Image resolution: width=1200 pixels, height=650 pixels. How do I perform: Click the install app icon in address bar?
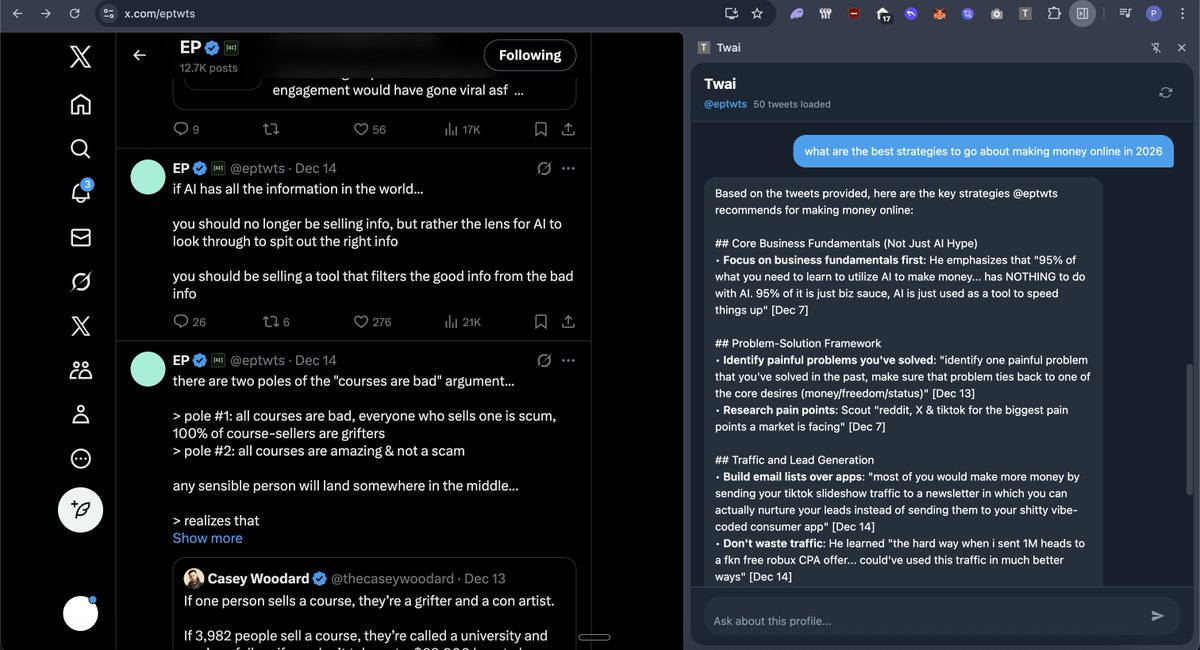tap(731, 14)
